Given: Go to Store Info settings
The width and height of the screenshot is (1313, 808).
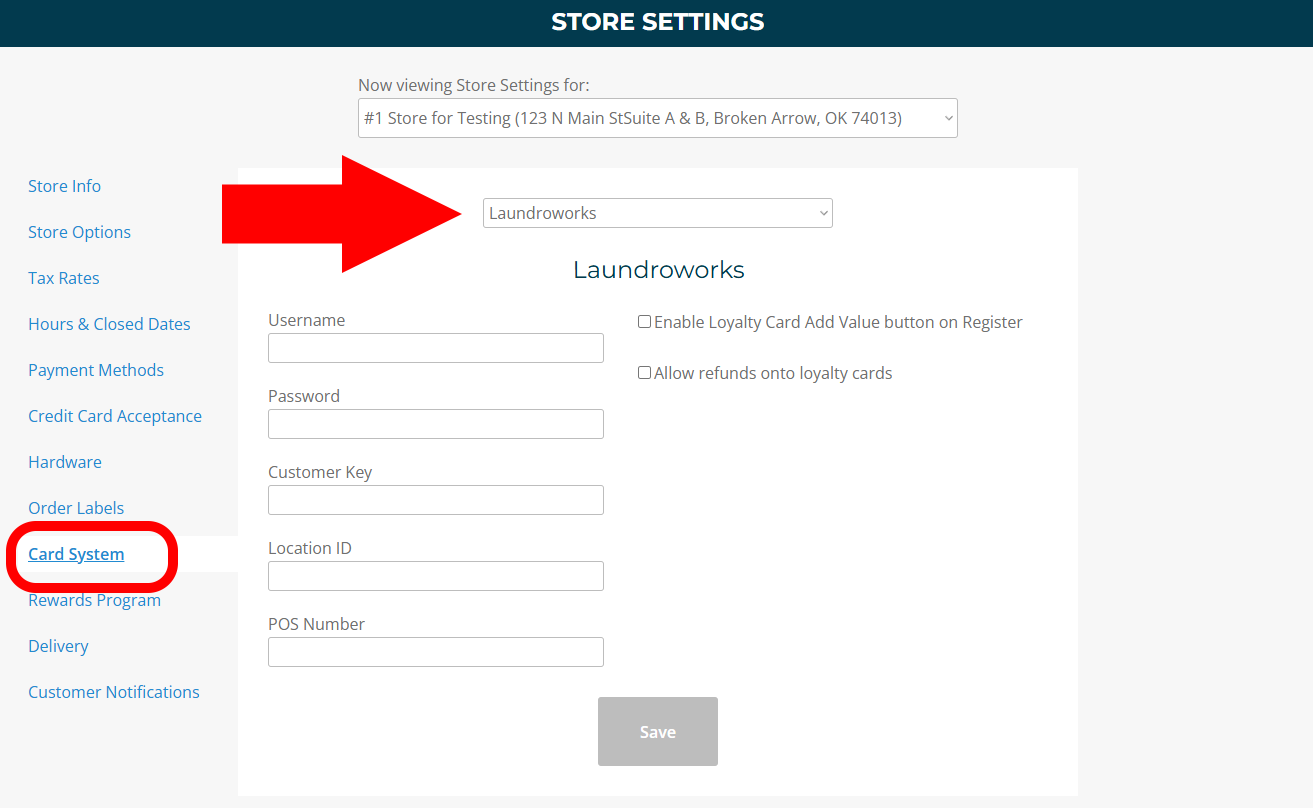Looking at the screenshot, I should 64,186.
